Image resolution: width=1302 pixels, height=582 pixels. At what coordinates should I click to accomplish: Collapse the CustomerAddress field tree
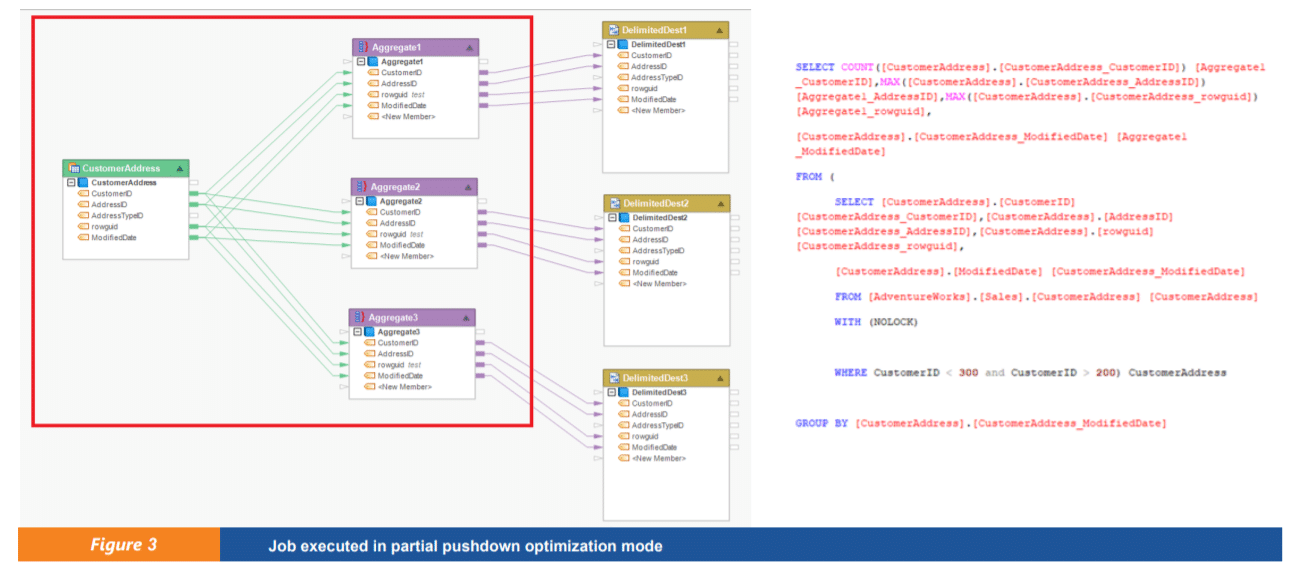(x=70, y=182)
